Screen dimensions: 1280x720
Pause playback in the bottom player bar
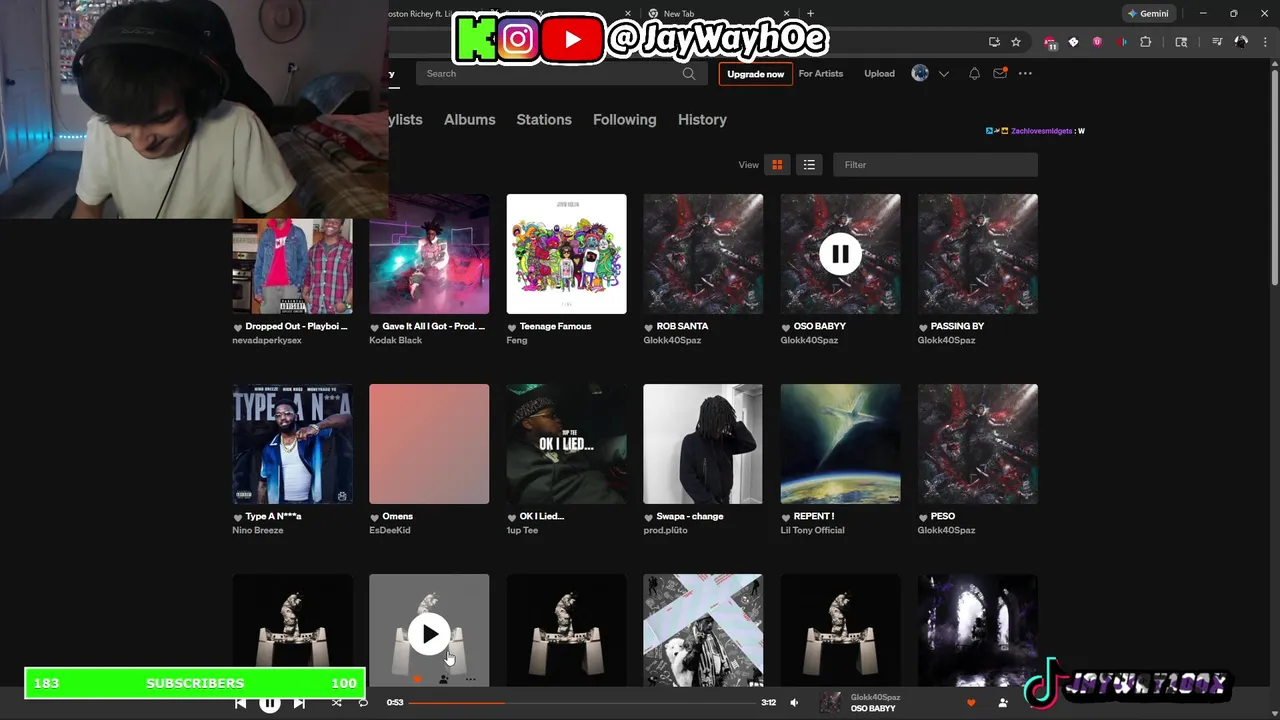point(270,703)
